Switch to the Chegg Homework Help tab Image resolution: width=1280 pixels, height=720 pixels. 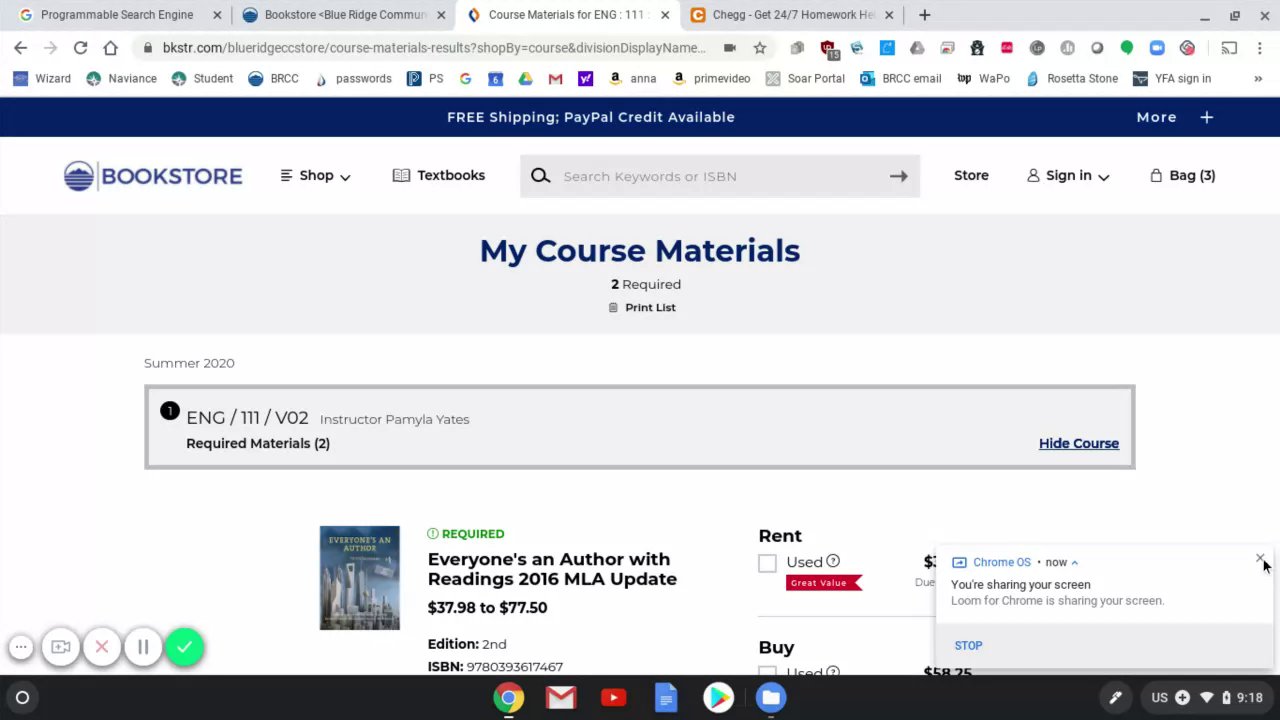tap(793, 15)
